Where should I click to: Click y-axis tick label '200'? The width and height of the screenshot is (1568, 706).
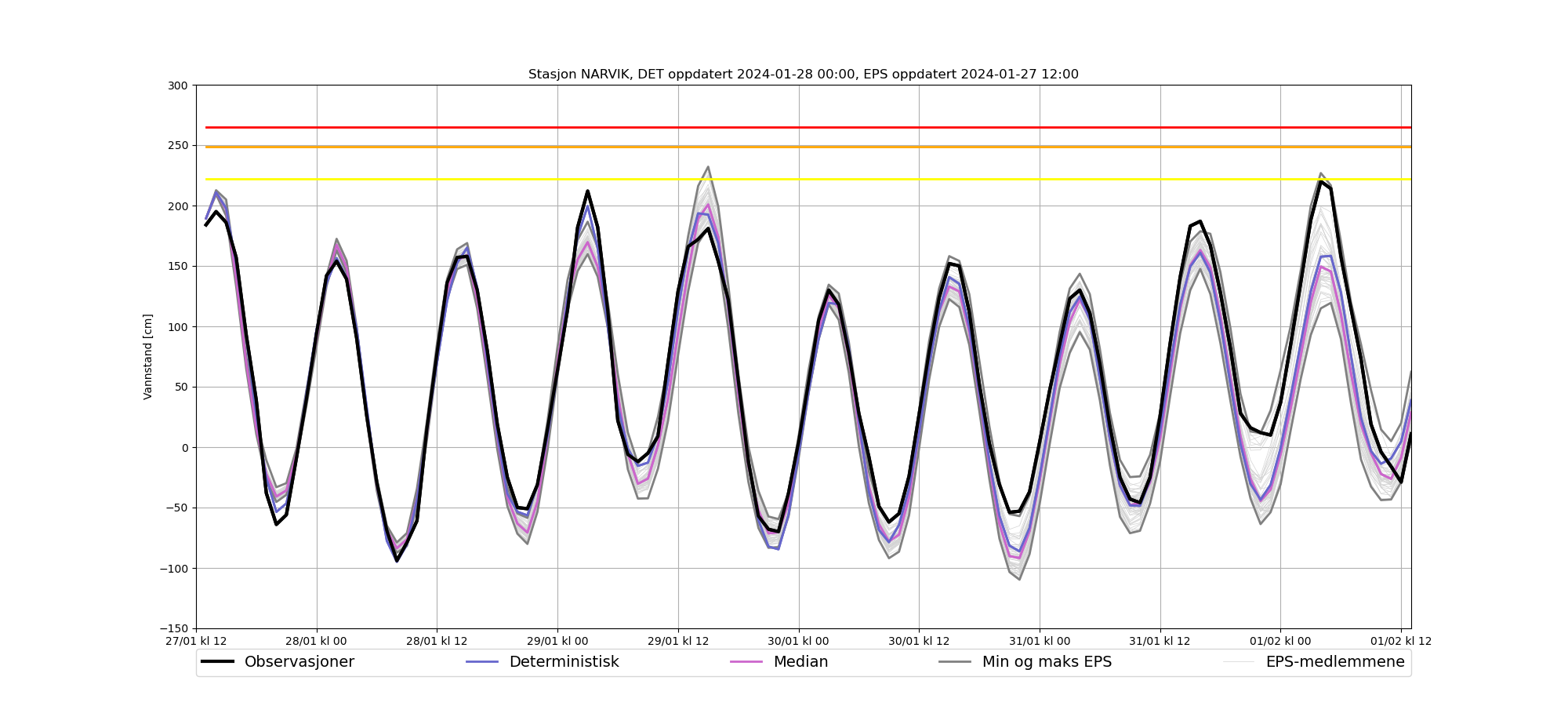(180, 206)
